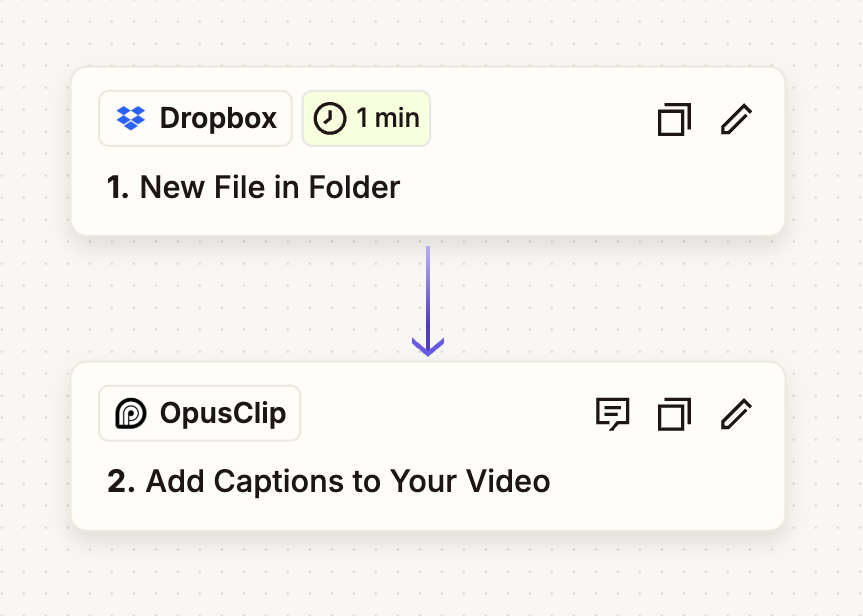Click the OpusClip logo icon
The width and height of the screenshot is (863, 616).
[x=131, y=413]
